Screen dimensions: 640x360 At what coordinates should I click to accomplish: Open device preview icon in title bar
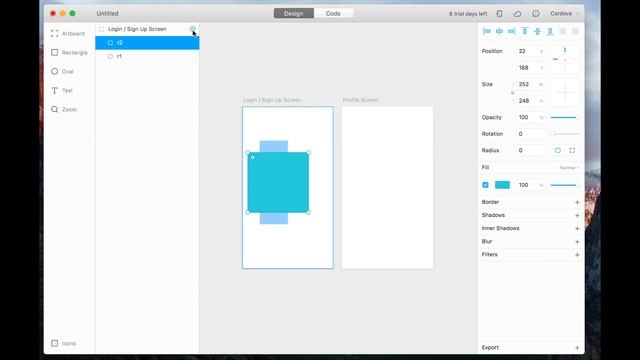(499, 13)
